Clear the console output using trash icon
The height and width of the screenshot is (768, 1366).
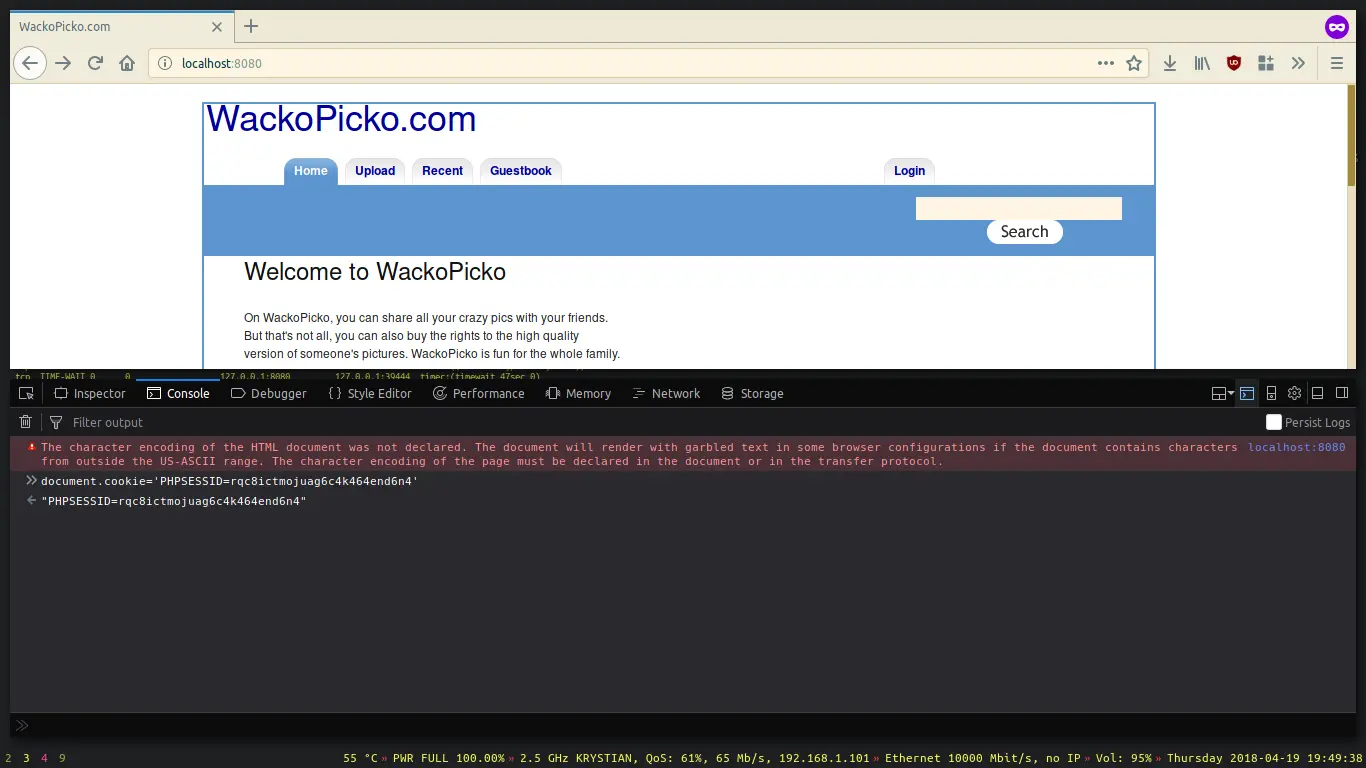click(x=26, y=422)
